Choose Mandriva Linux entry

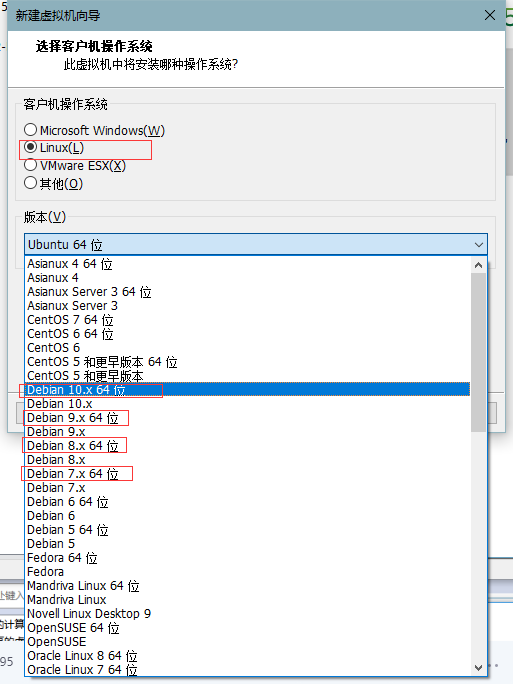248,599
